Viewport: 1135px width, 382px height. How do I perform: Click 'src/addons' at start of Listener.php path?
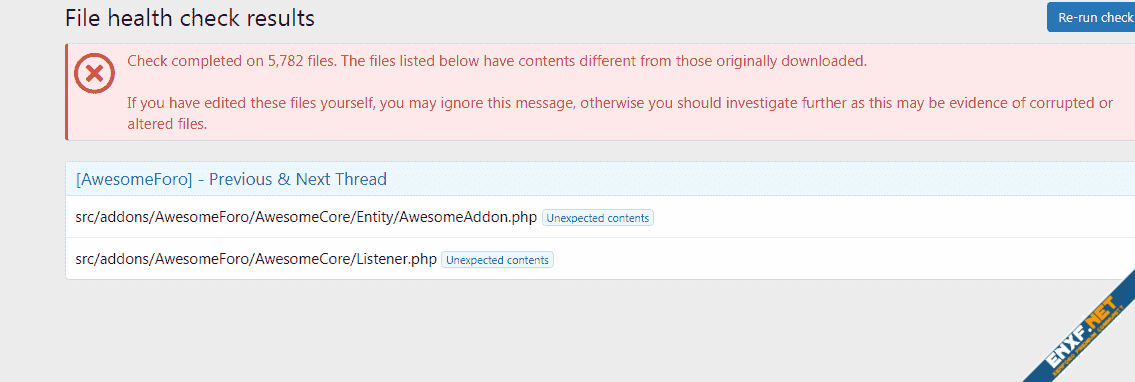tap(111, 260)
